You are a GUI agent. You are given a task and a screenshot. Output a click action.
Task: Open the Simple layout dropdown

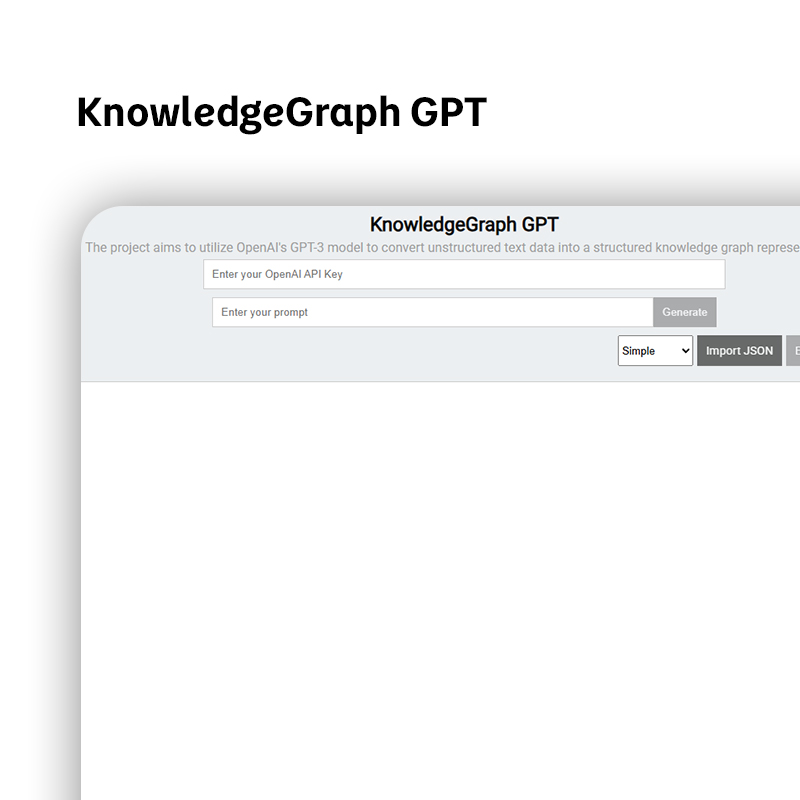655,351
